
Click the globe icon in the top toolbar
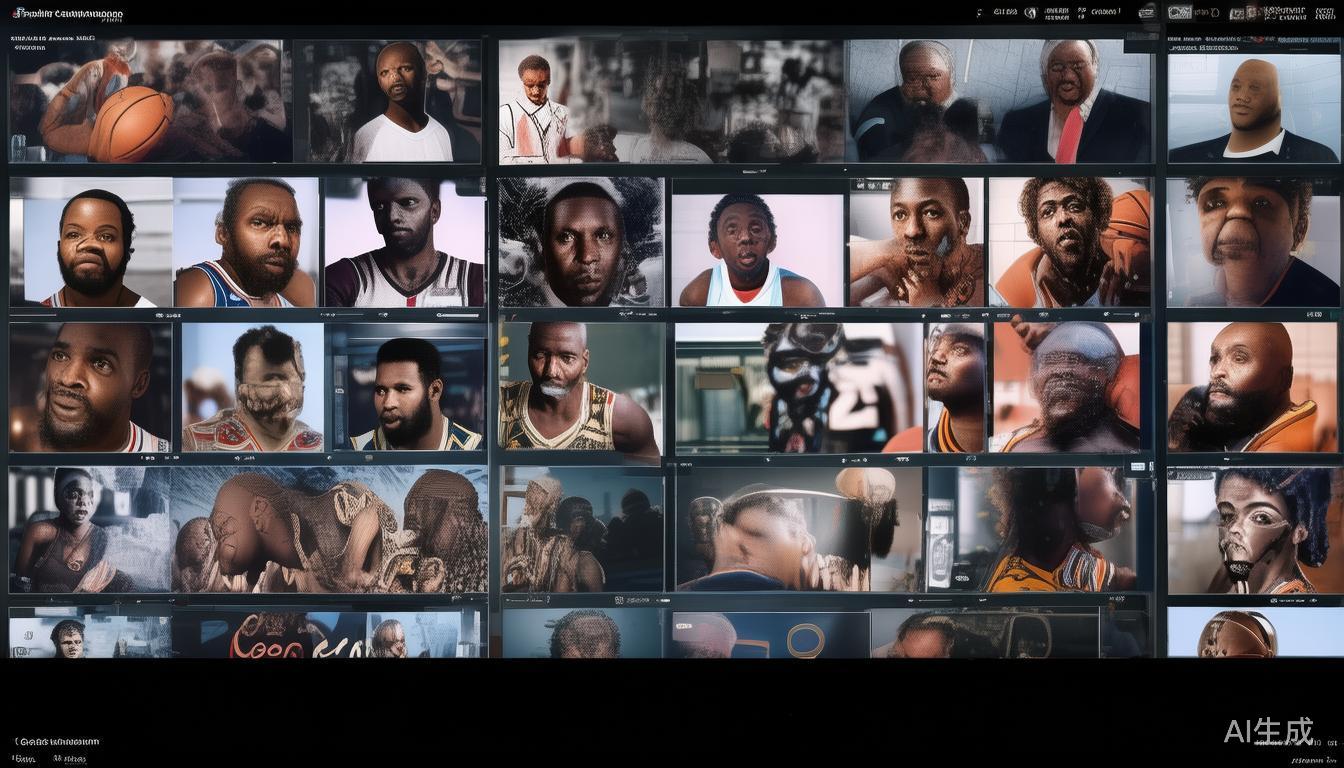tap(1030, 13)
